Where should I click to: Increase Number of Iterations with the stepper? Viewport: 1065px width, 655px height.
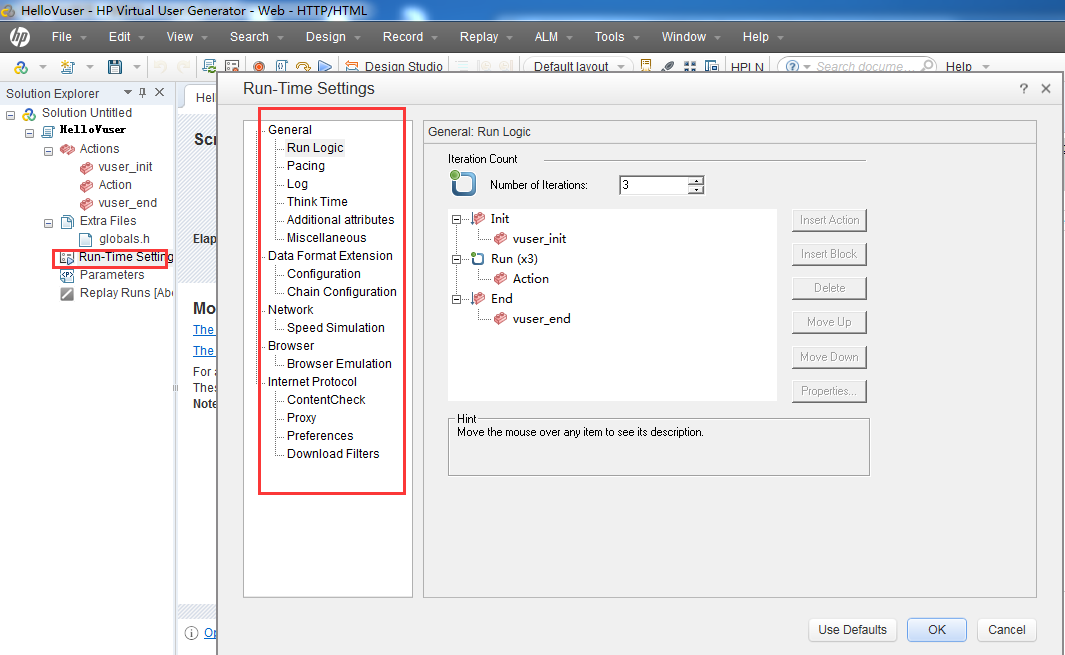[695, 179]
